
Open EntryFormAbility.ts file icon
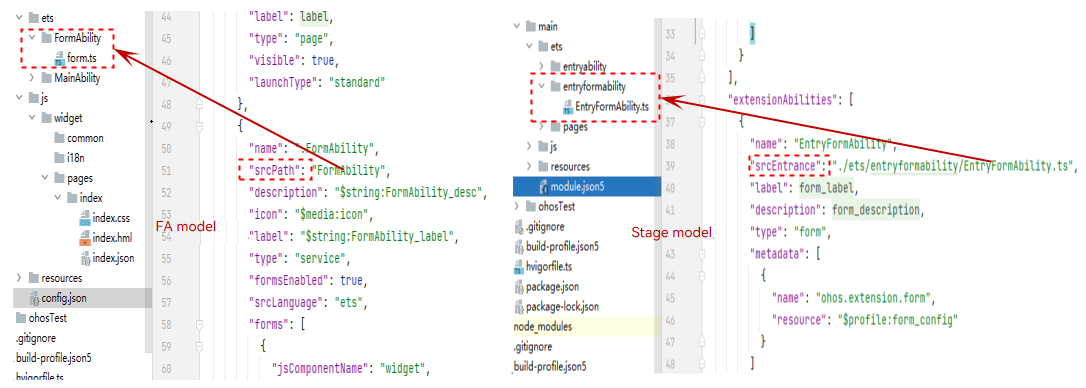click(568, 107)
